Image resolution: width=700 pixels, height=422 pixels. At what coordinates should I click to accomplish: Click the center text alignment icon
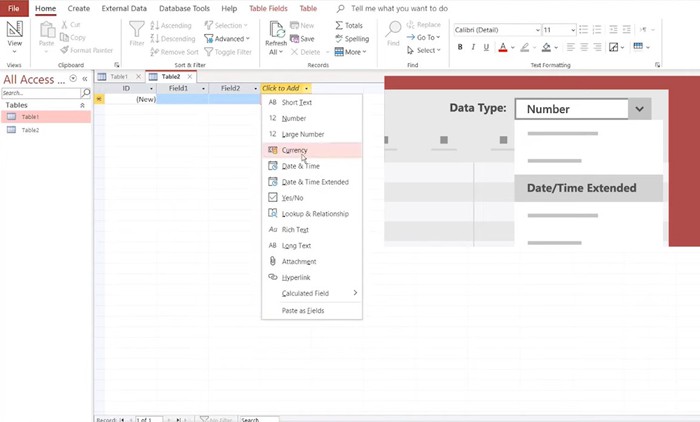(x=584, y=47)
